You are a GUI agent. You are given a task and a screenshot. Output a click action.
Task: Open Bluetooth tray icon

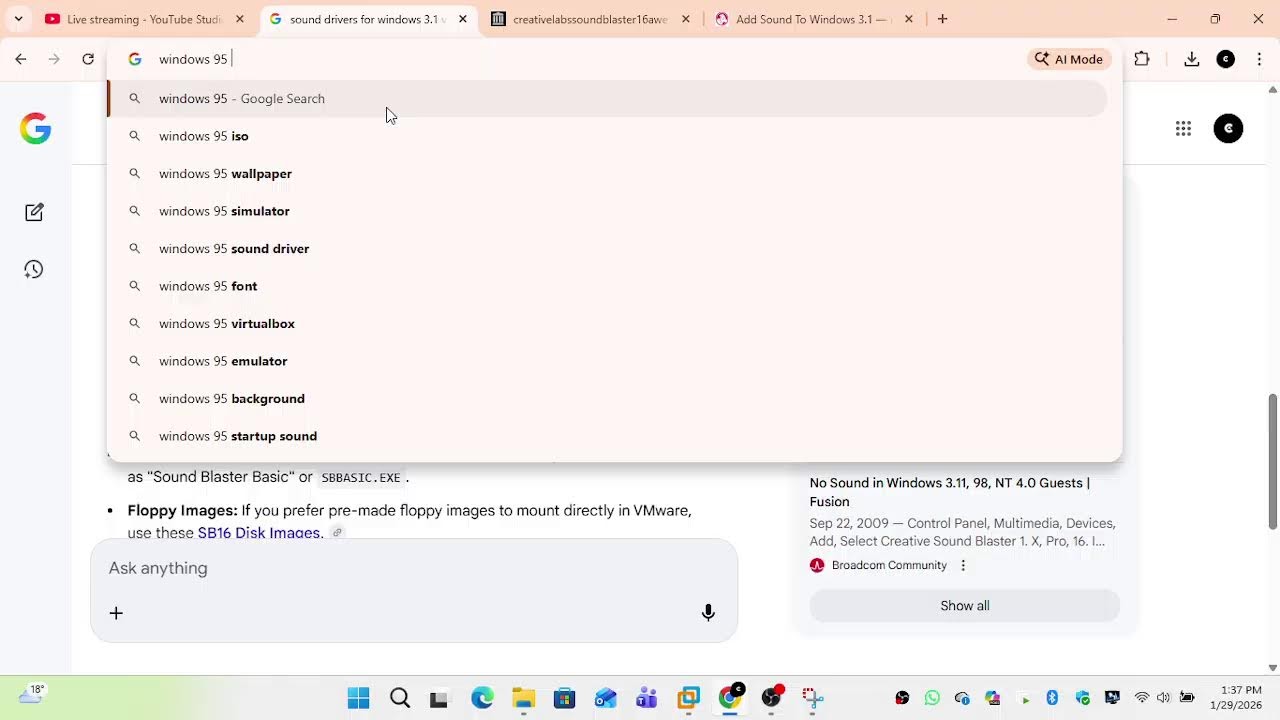tap(1052, 698)
